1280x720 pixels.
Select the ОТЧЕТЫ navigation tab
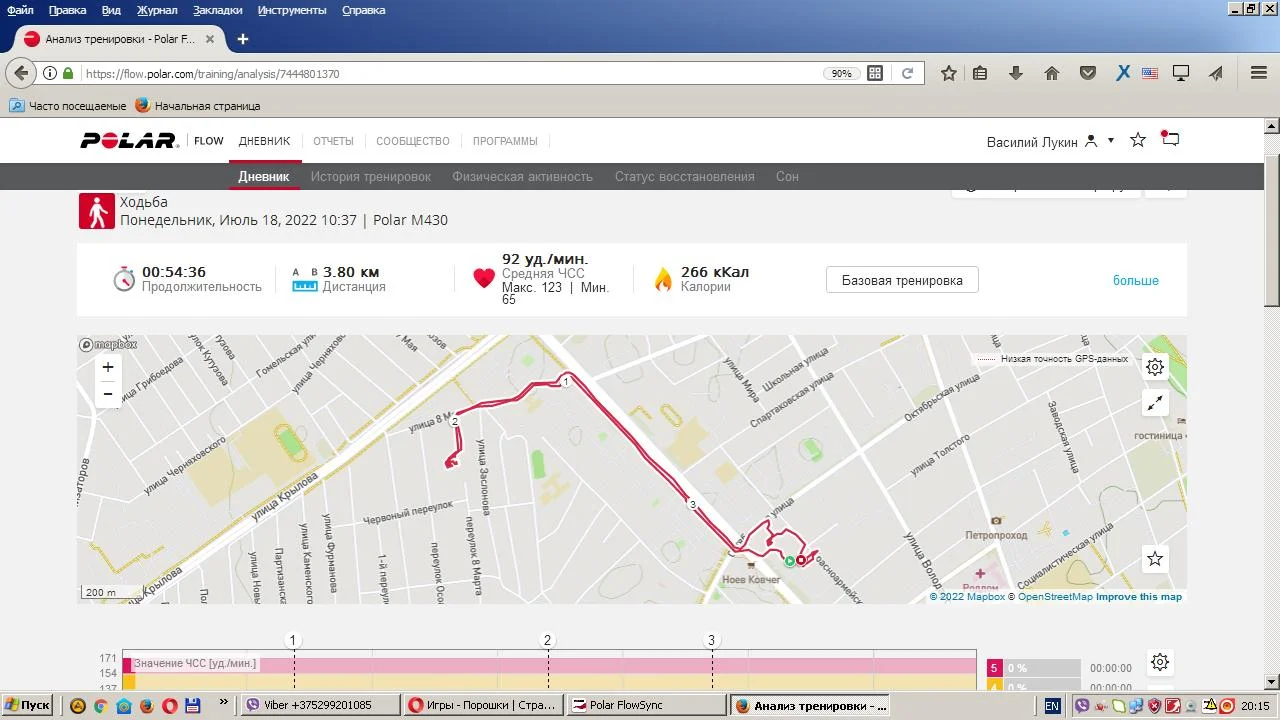[x=333, y=141]
